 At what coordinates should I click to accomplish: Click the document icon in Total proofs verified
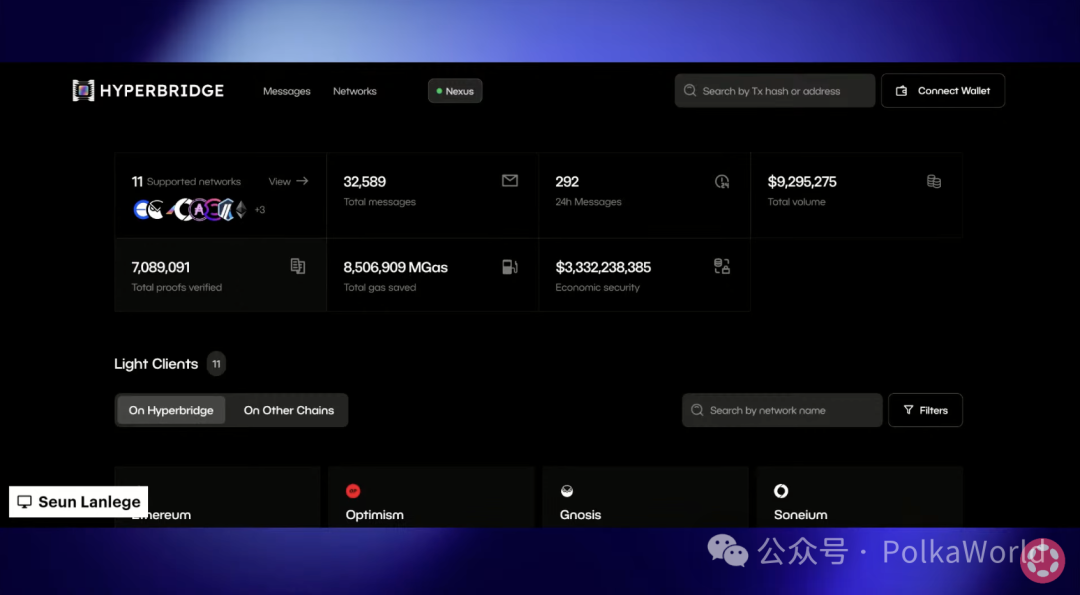coord(298,266)
